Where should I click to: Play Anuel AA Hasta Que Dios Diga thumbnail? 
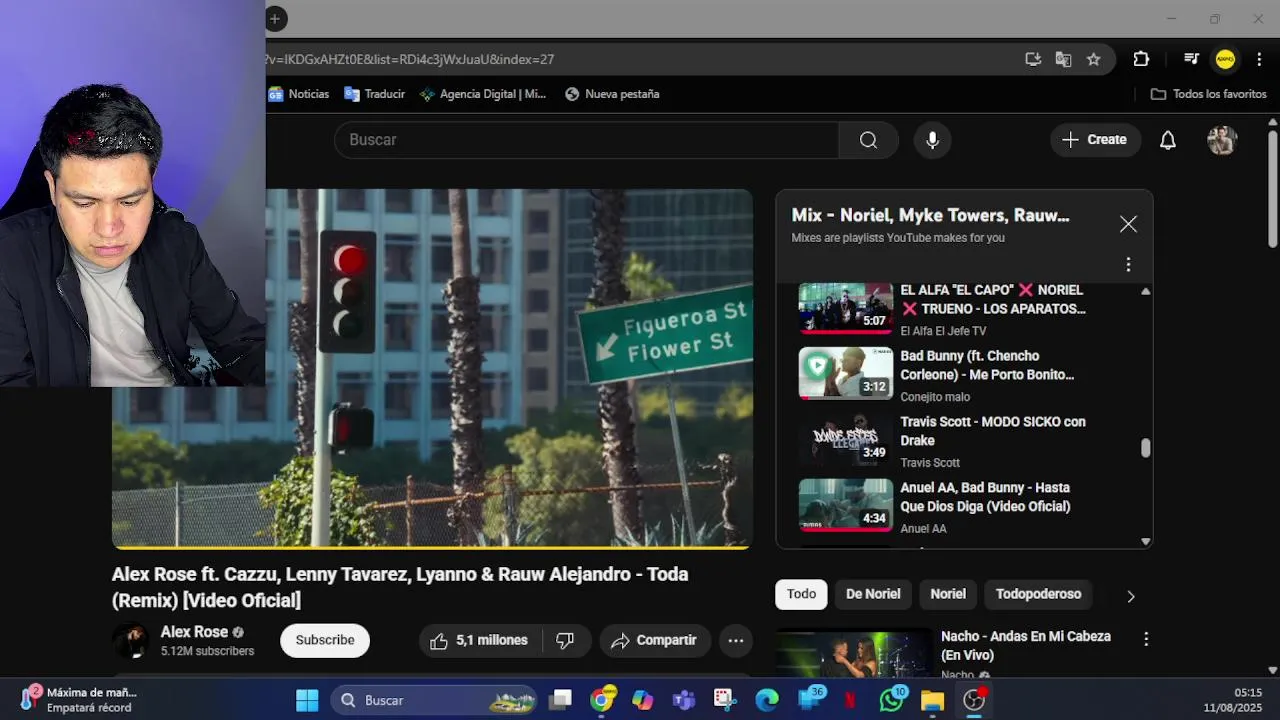(846, 505)
